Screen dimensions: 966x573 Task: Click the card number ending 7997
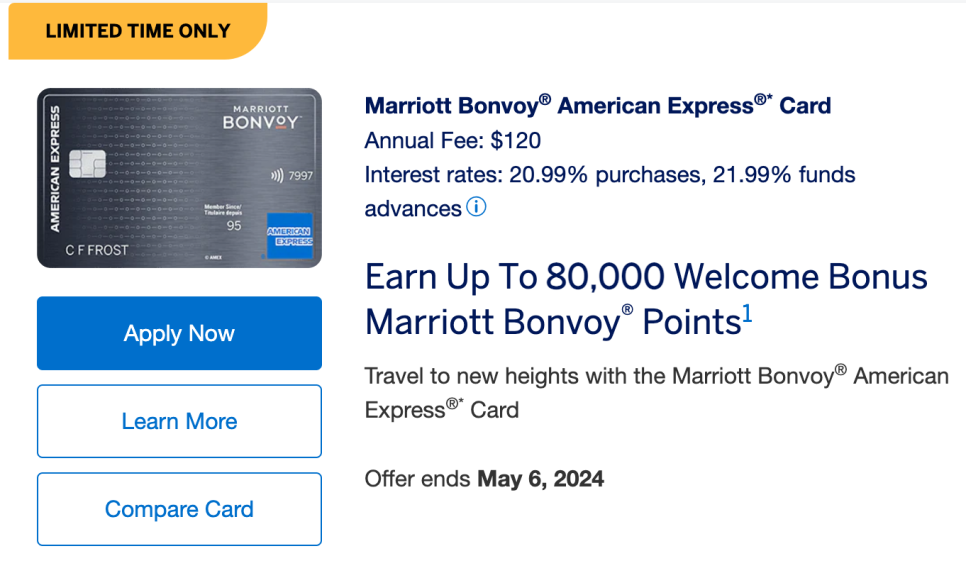tap(301, 176)
